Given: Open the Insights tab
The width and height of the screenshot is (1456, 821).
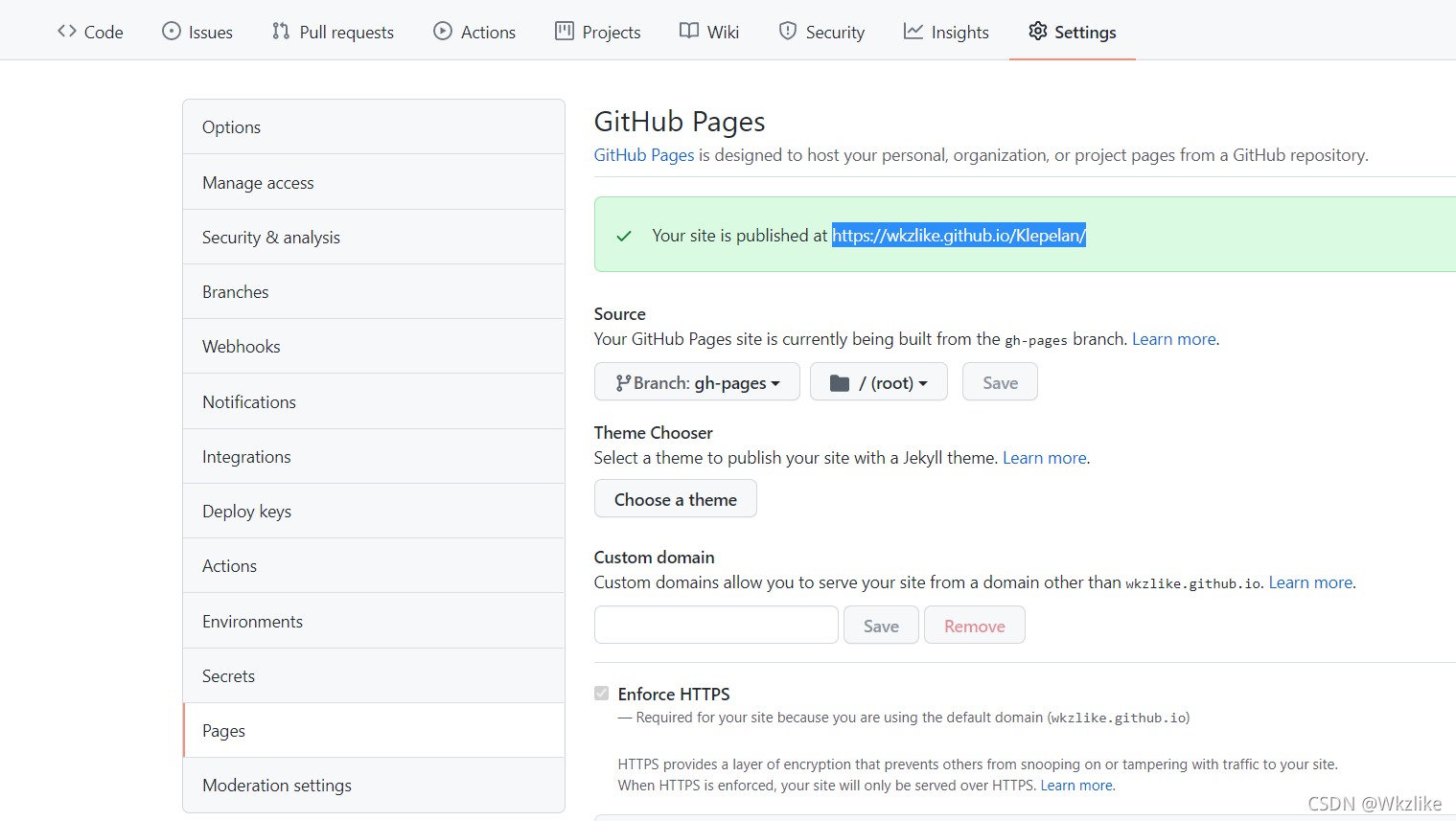Looking at the screenshot, I should click(946, 32).
